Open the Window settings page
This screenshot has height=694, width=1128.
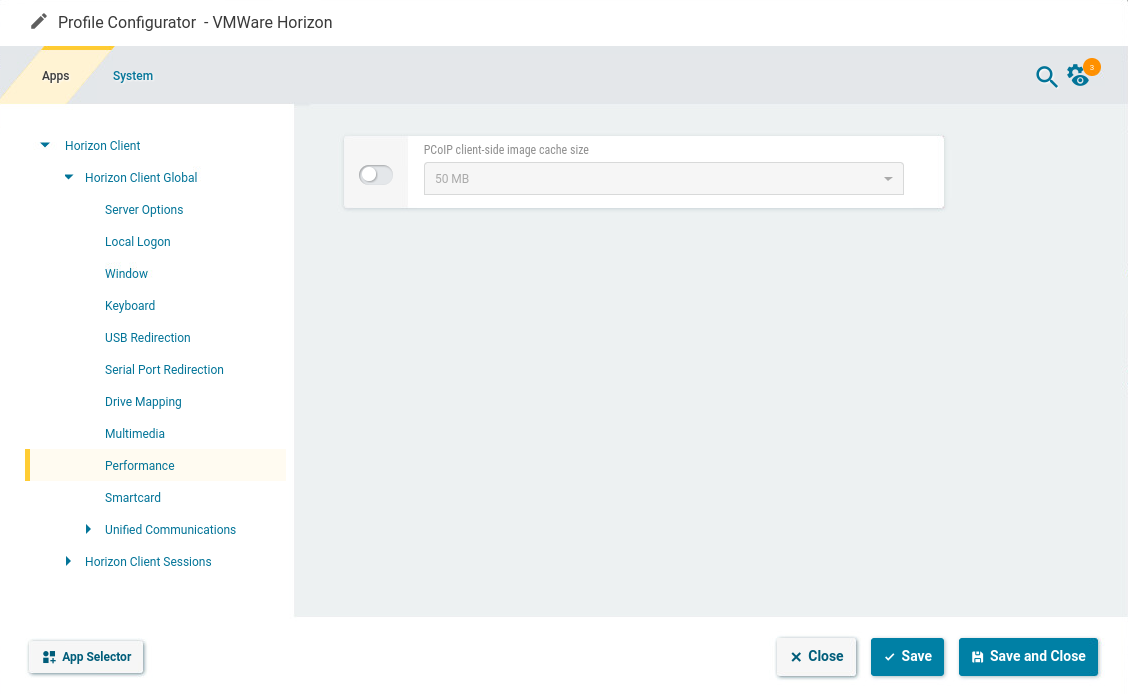coord(126,273)
